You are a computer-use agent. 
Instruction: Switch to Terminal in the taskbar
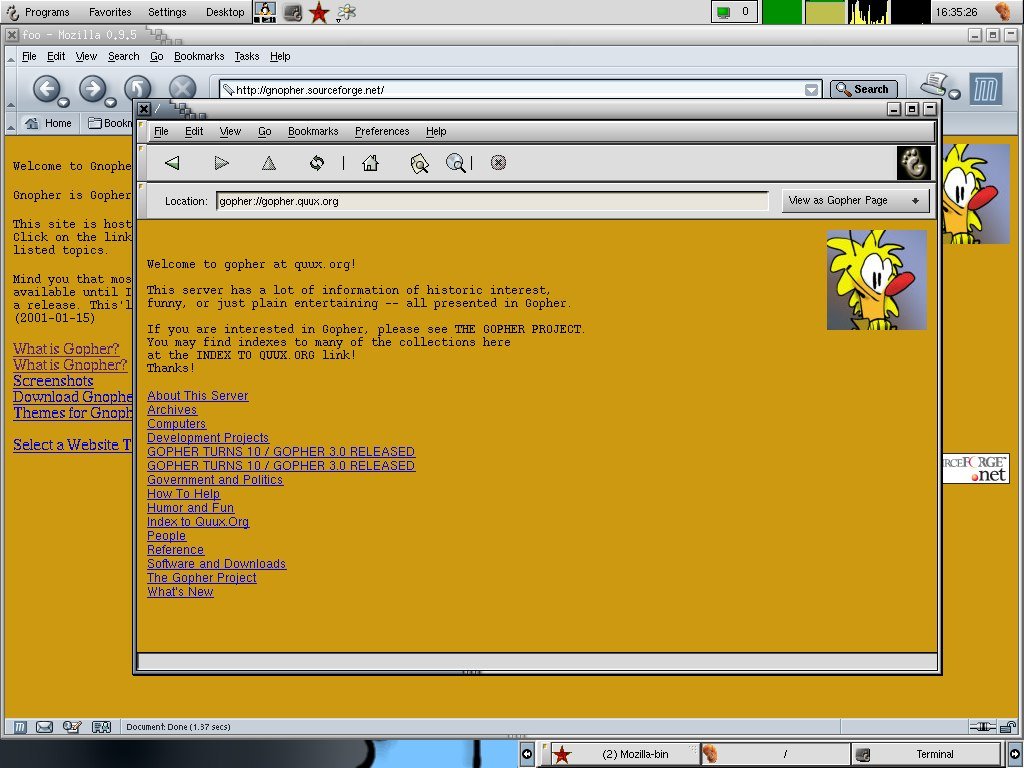pyautogui.click(x=925, y=754)
